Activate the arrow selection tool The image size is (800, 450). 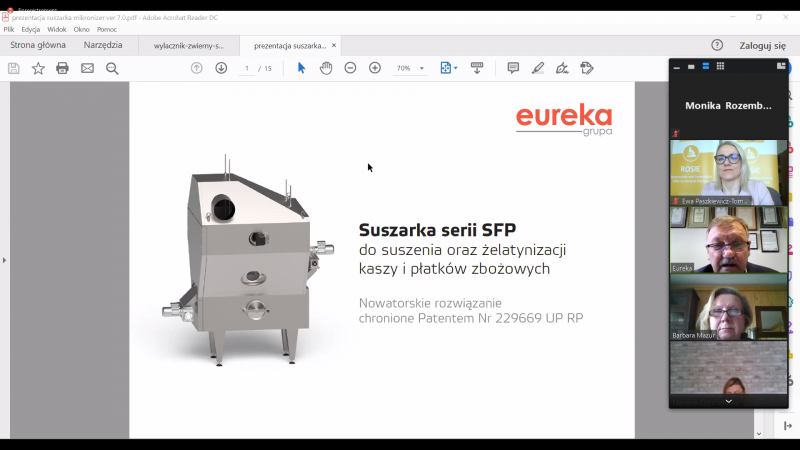(301, 68)
